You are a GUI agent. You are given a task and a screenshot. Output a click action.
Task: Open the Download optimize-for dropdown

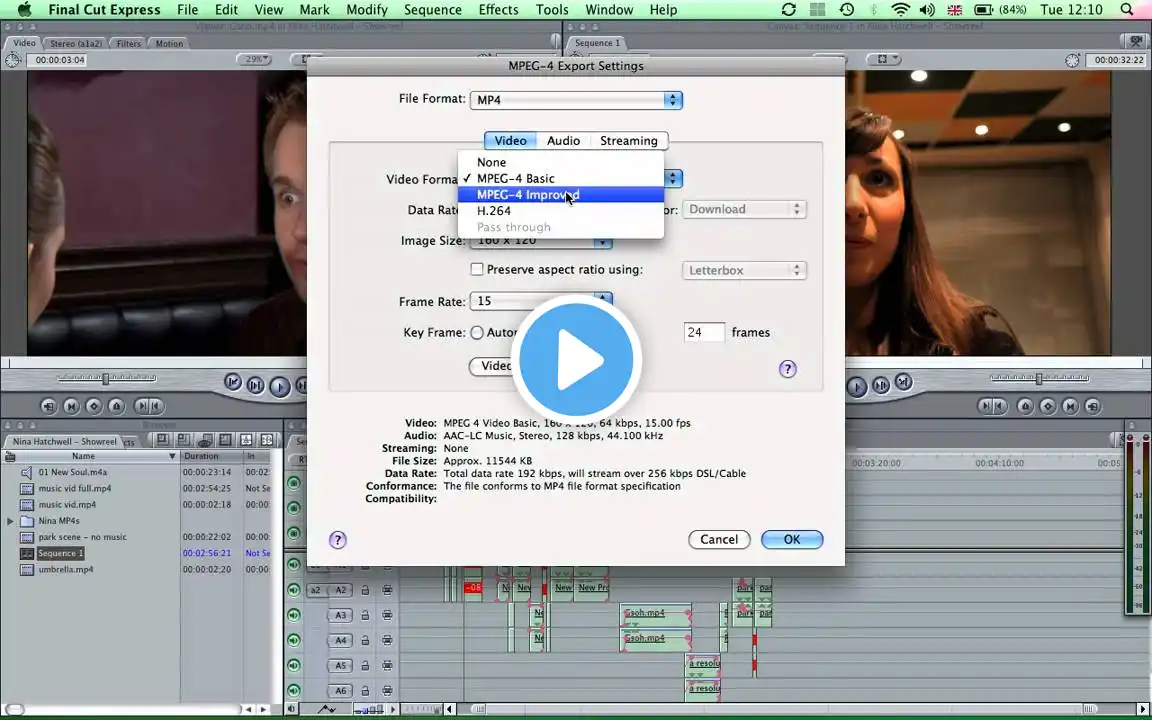(744, 209)
